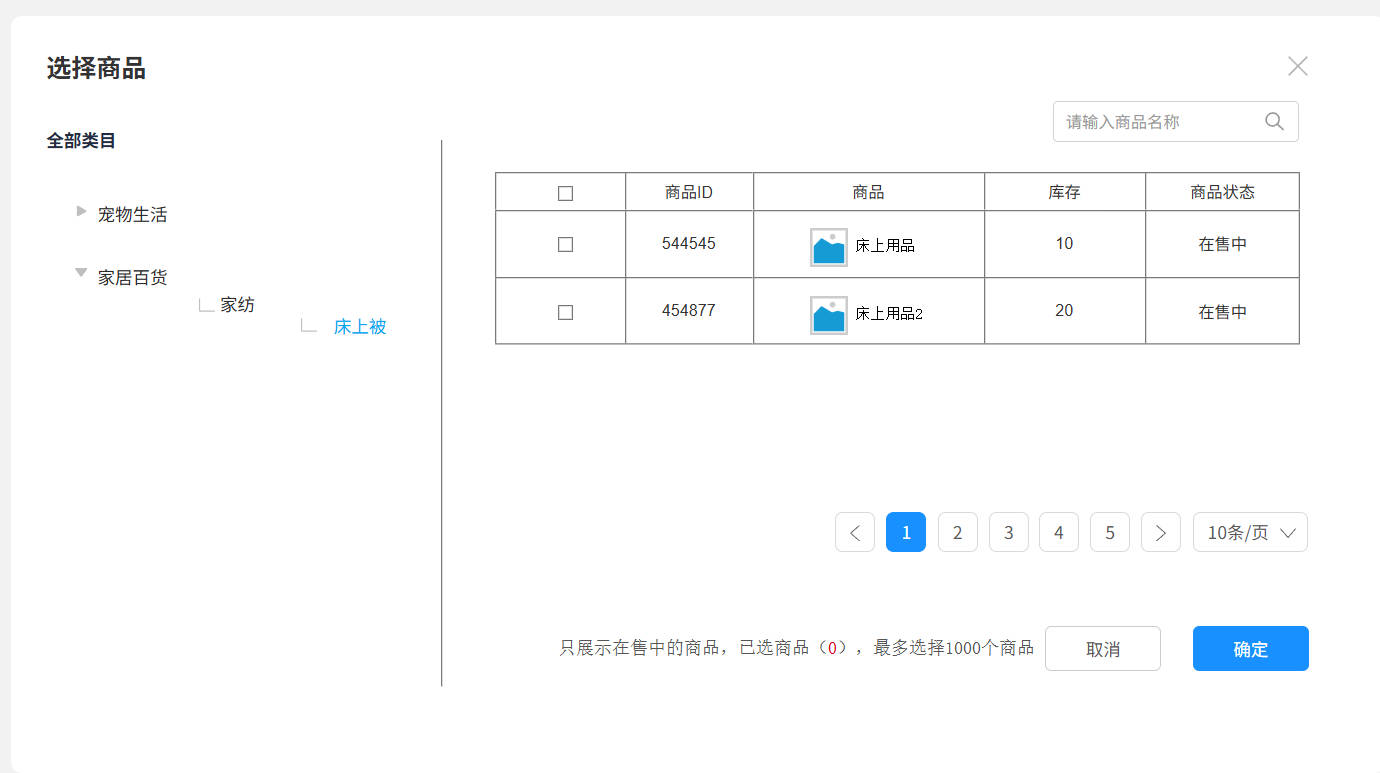Expand the 宠物生活 category
1380x773 pixels.
point(82,211)
